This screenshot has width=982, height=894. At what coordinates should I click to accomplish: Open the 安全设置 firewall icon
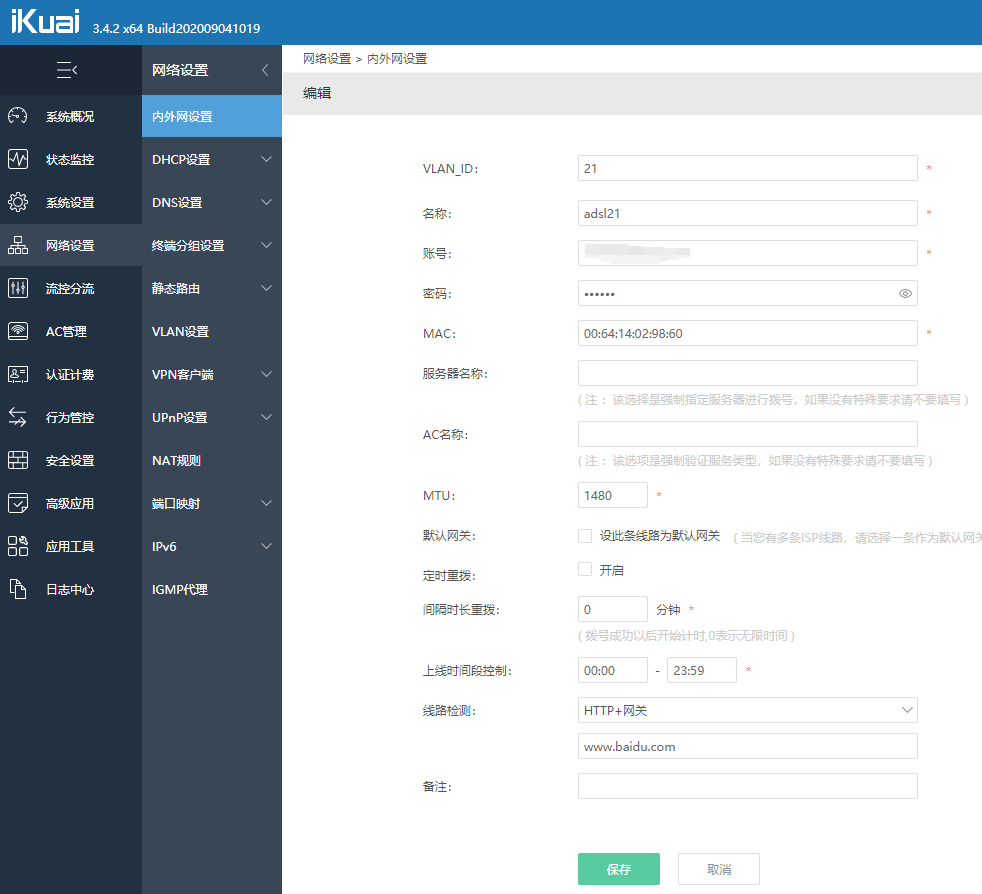[18, 460]
